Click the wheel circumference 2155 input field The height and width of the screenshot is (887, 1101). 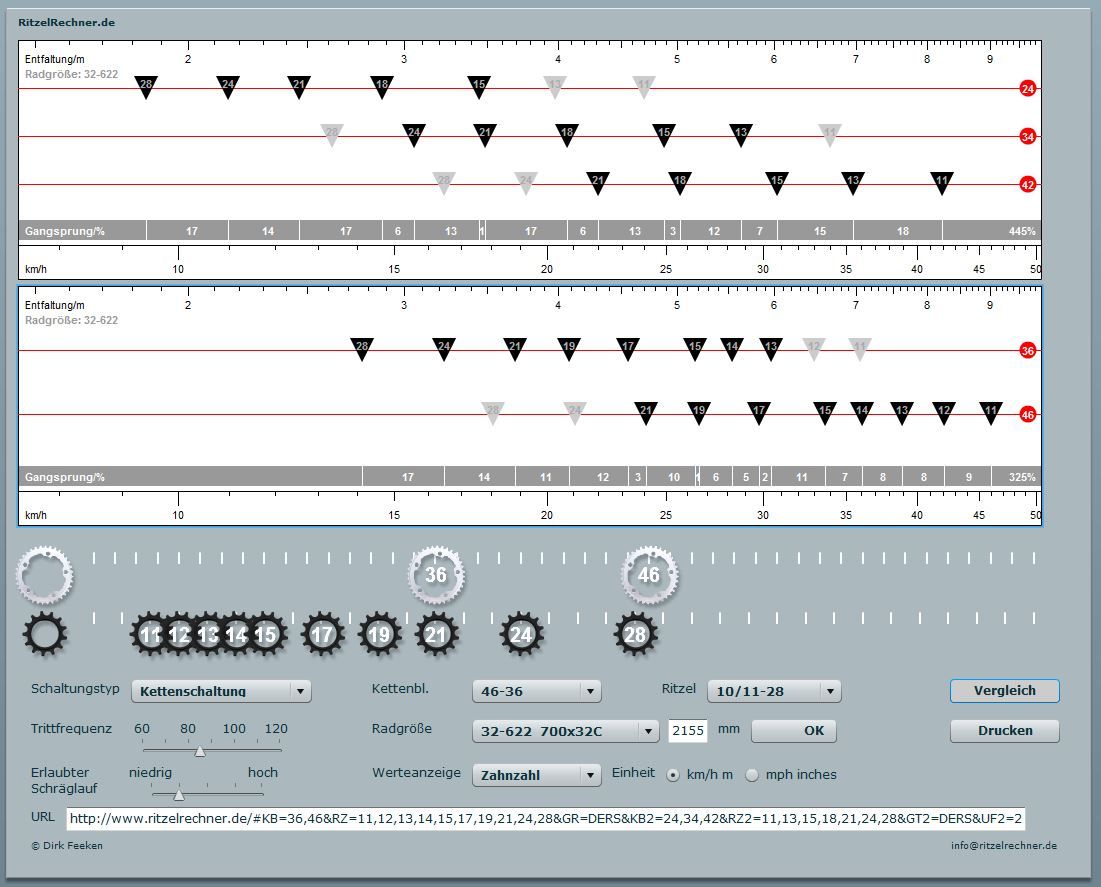[x=688, y=731]
